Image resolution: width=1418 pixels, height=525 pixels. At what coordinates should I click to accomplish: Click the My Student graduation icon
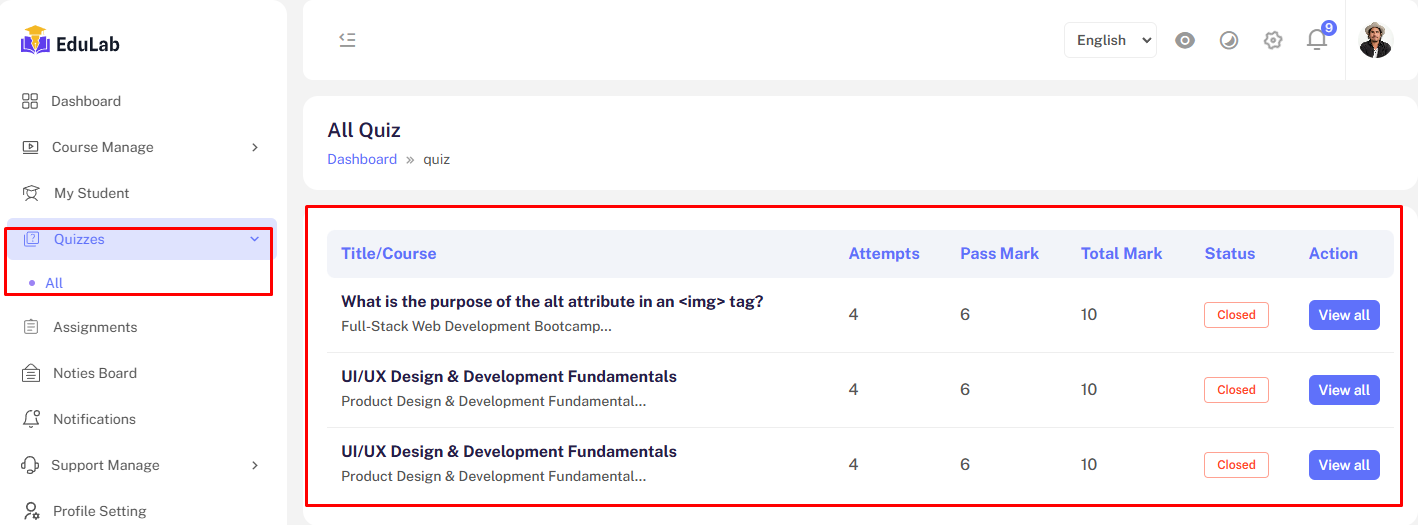tap(32, 193)
